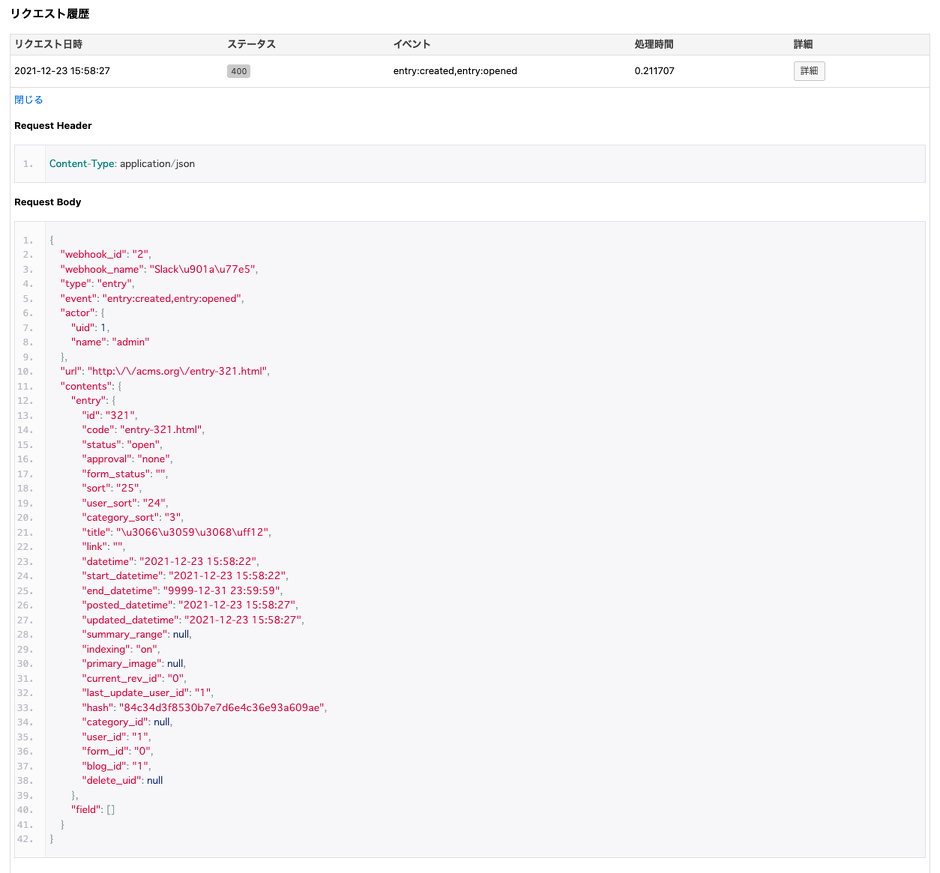Click the "end_datetime" line in JSON
This screenshot has height=873, width=940.
pyautogui.click(x=182, y=590)
